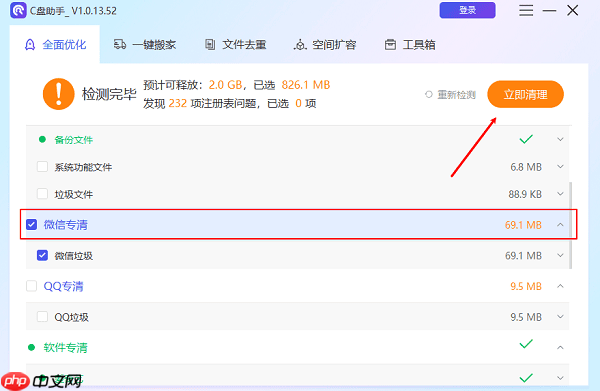The width and height of the screenshot is (600, 391).
Task: Click the C盘助手_V1.0.13.52 title text
Action: (73, 11)
